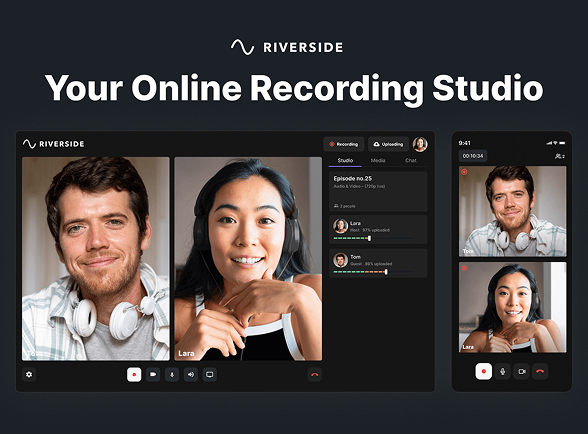Open settings gear in desktop studio
588x434 pixels.
tap(29, 374)
